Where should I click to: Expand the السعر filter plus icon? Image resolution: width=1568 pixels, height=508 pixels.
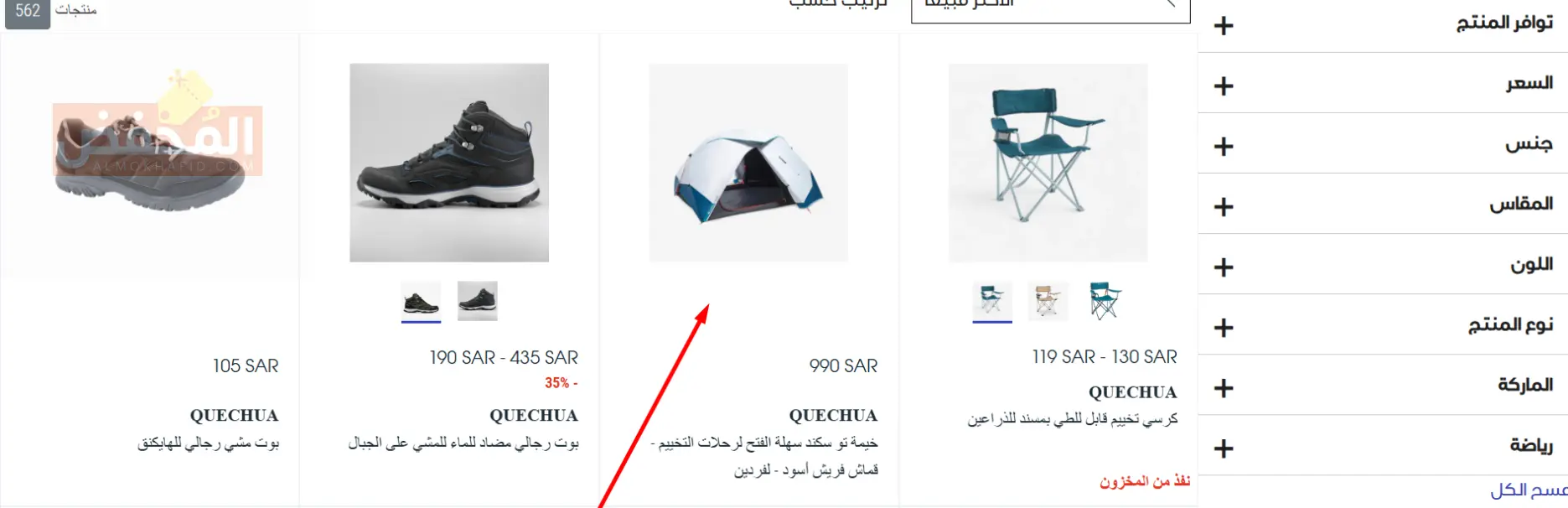1224,86
